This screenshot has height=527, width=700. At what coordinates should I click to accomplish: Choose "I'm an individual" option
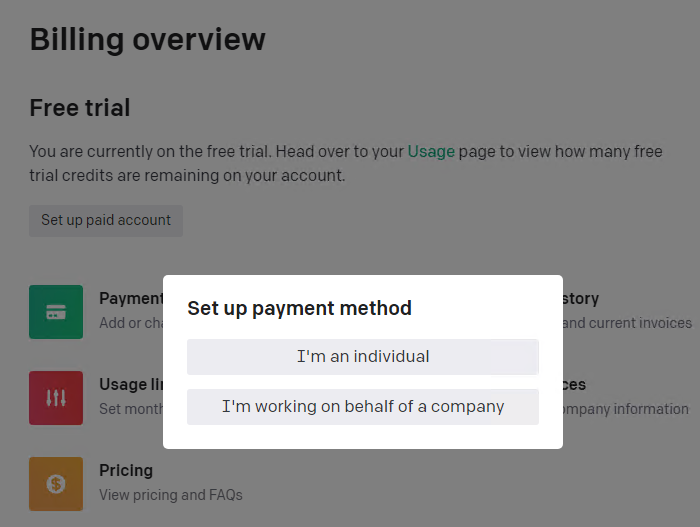(363, 357)
